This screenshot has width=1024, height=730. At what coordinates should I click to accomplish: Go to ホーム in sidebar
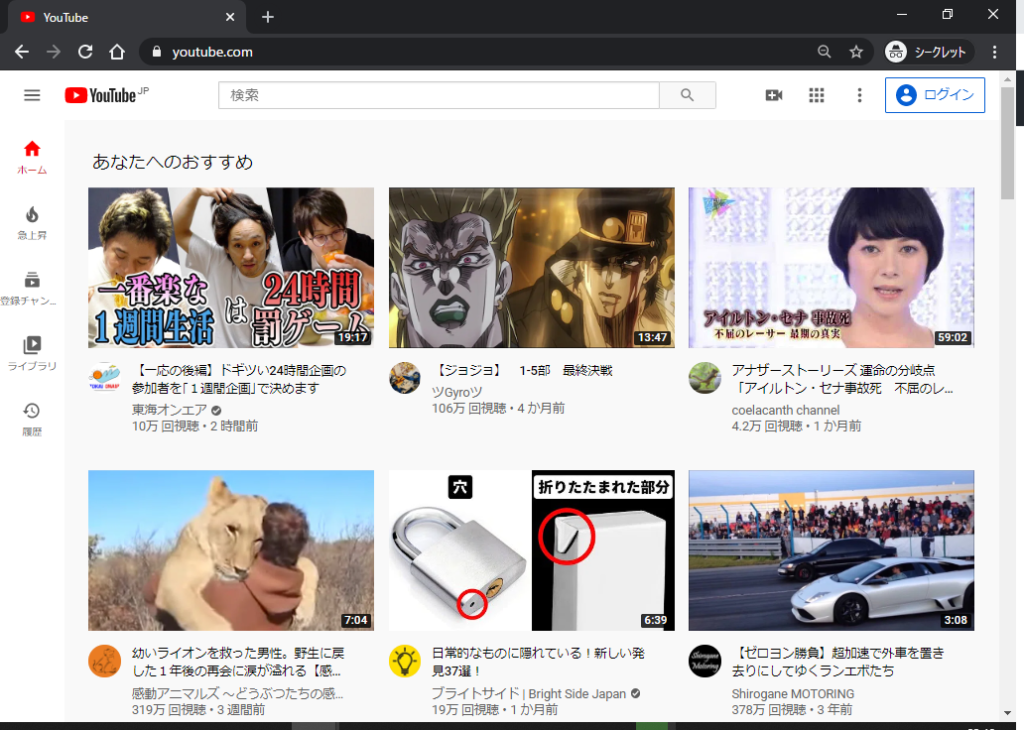click(32, 157)
